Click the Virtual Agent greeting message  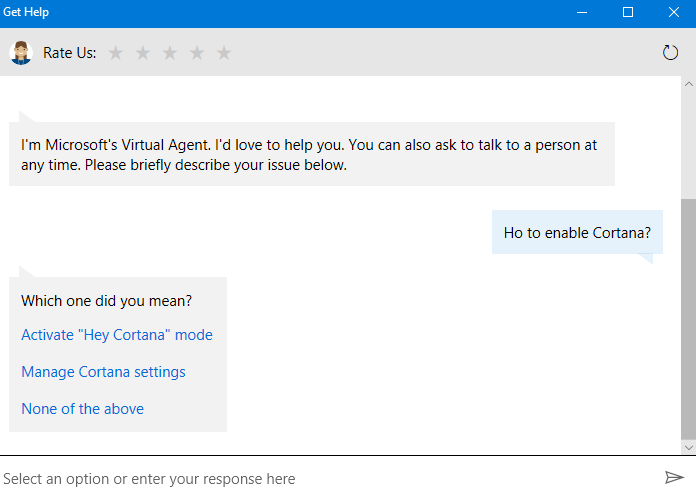pyautogui.click(x=311, y=155)
